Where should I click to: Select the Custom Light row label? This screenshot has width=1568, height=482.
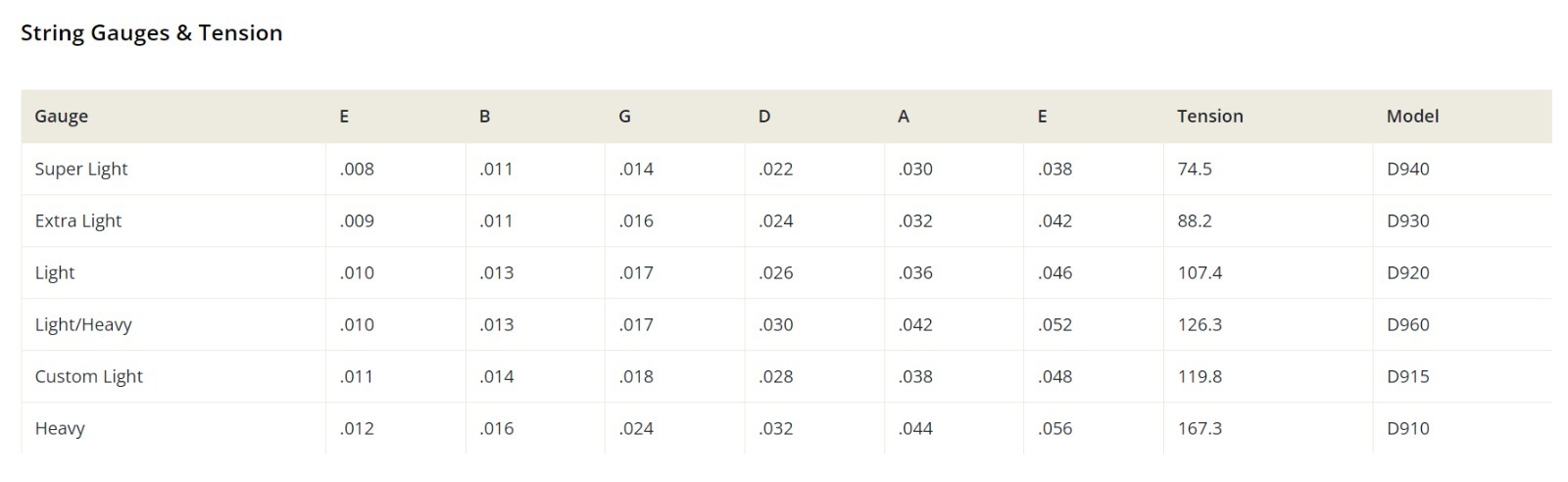[x=89, y=376]
